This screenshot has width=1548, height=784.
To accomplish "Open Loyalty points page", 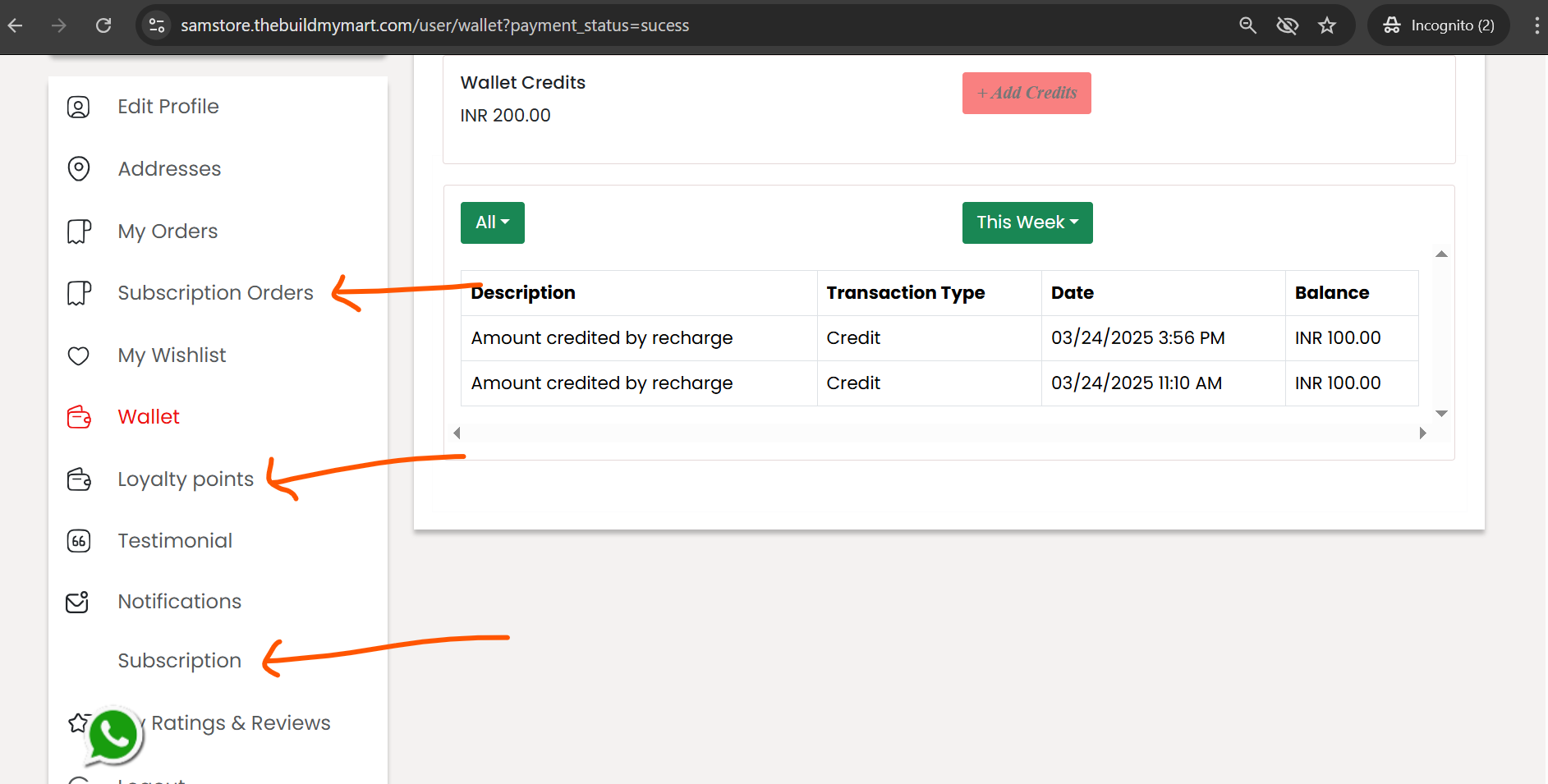I will tap(186, 479).
